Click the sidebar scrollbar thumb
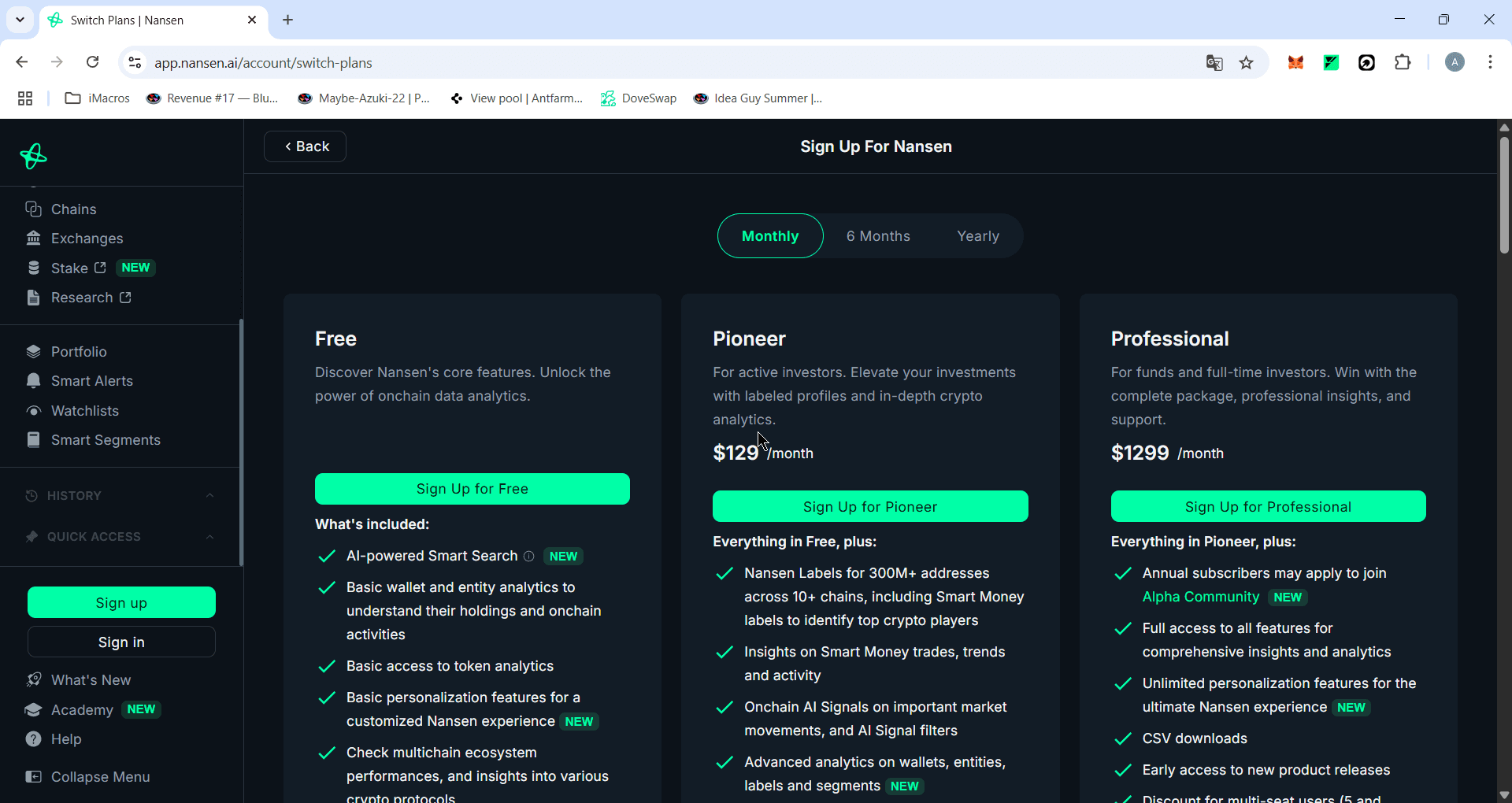This screenshot has height=803, width=1512. 241,442
